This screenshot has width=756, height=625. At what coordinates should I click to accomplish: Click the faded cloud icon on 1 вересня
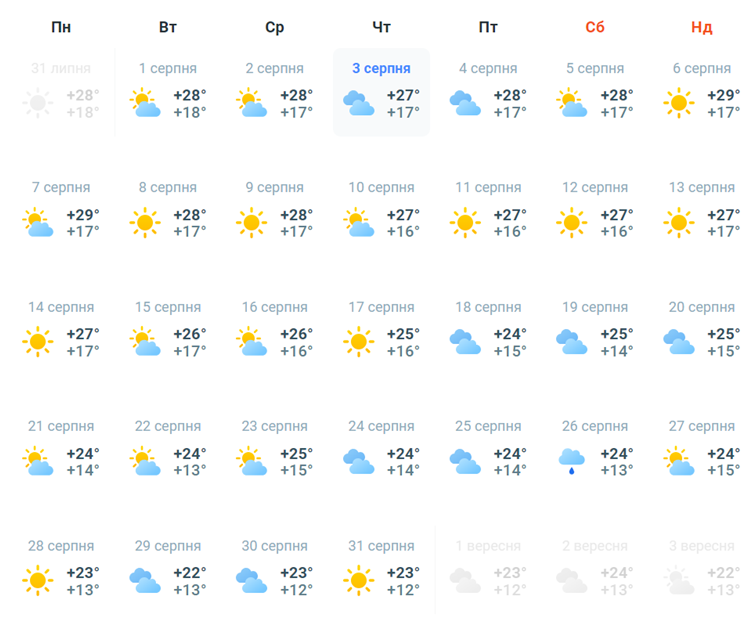tap(465, 580)
